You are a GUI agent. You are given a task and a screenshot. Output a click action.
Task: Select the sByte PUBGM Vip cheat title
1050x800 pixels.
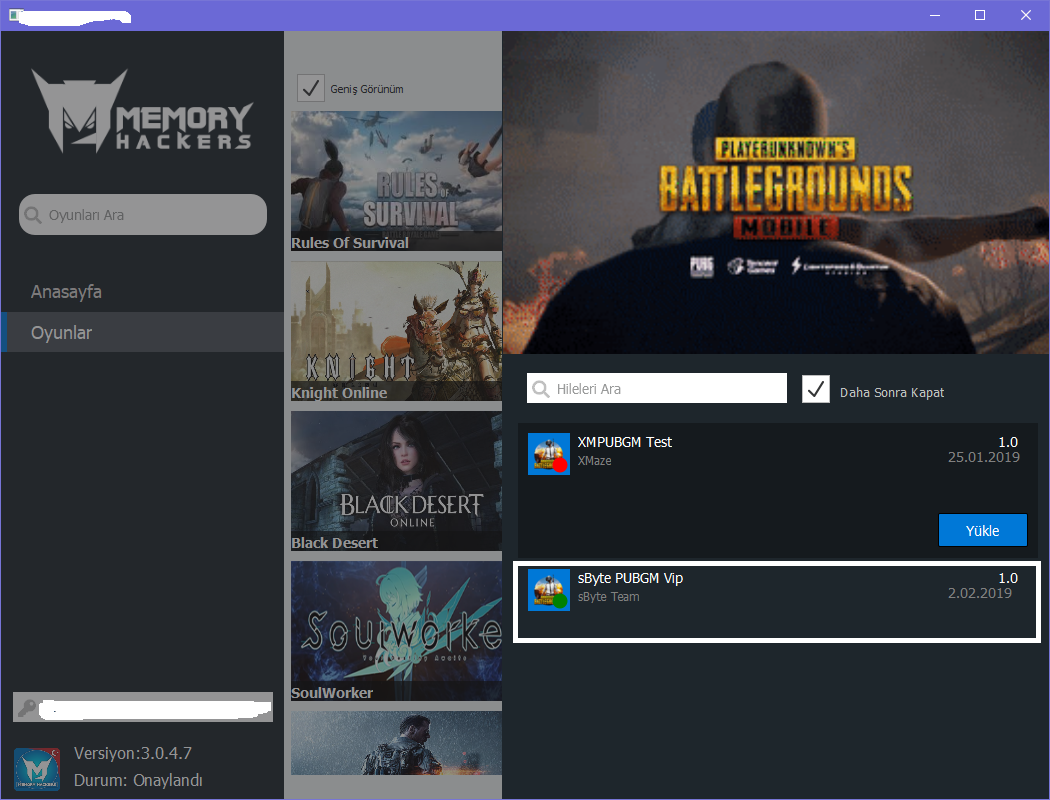coord(630,578)
